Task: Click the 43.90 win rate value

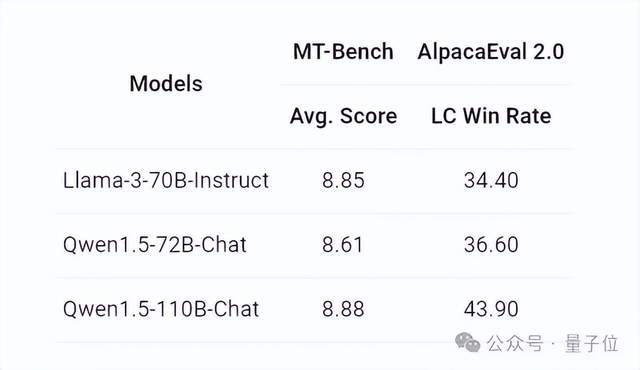Action: tap(491, 309)
